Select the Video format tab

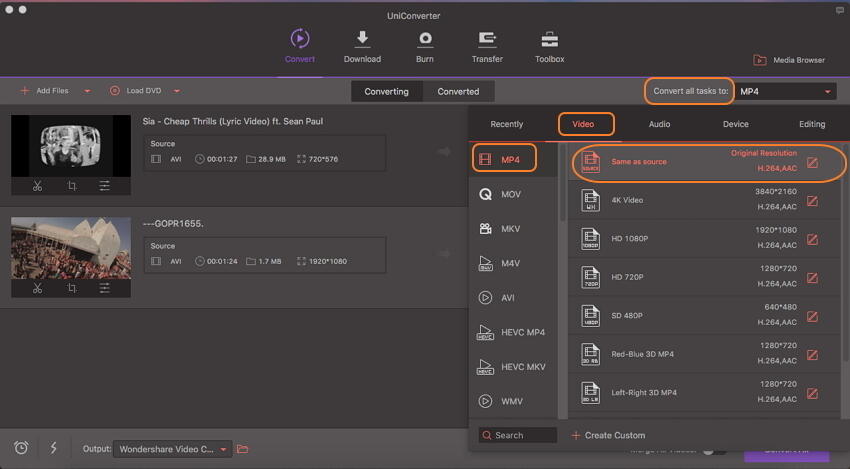(583, 124)
